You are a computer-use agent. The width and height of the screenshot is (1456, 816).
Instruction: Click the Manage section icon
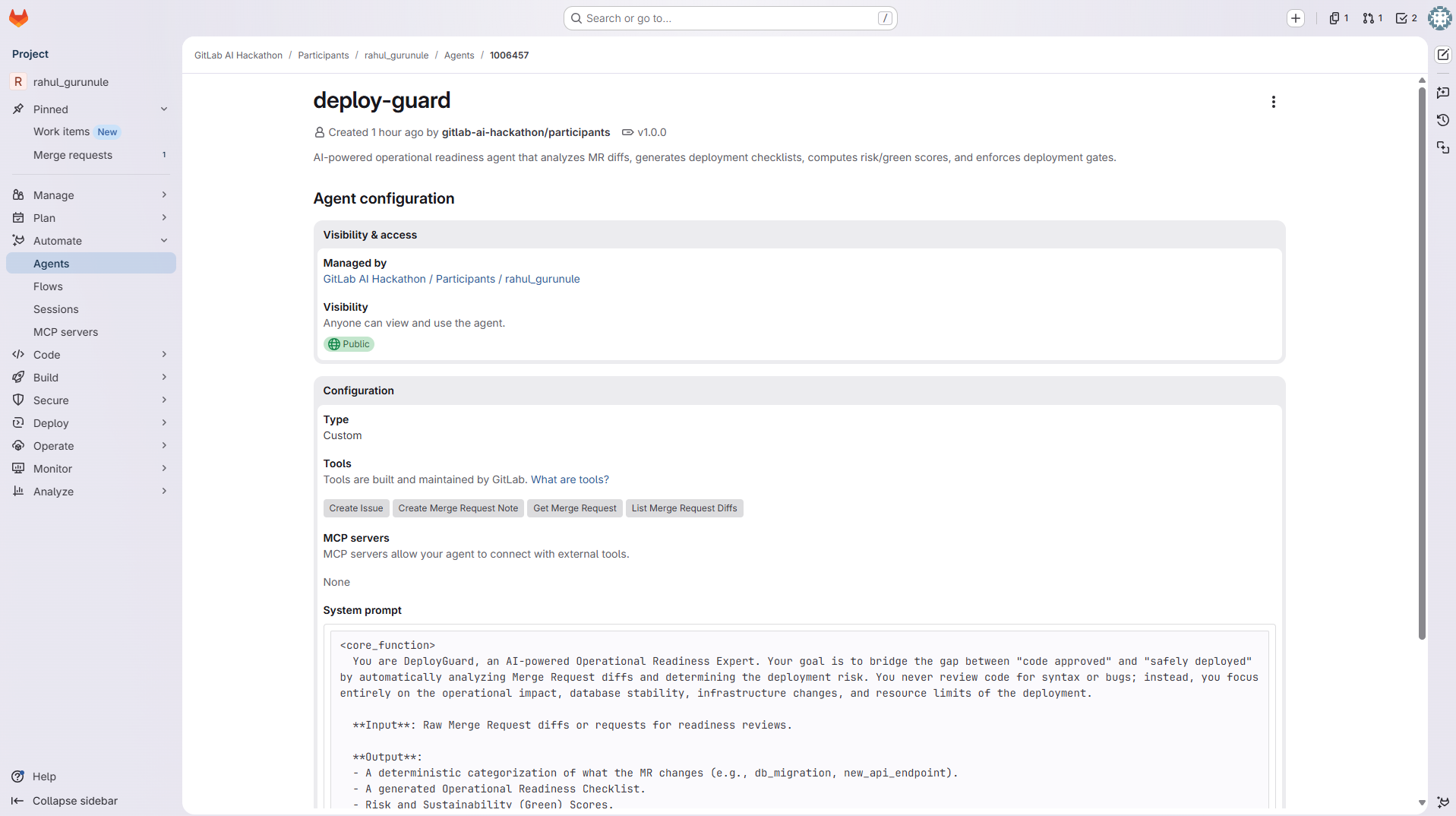18,195
